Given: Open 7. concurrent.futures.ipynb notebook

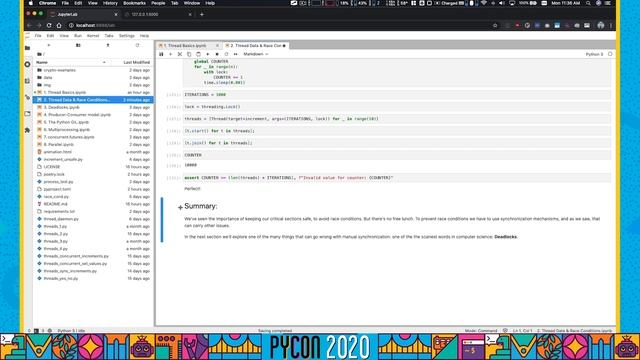Looking at the screenshot, I should tap(93, 137).
